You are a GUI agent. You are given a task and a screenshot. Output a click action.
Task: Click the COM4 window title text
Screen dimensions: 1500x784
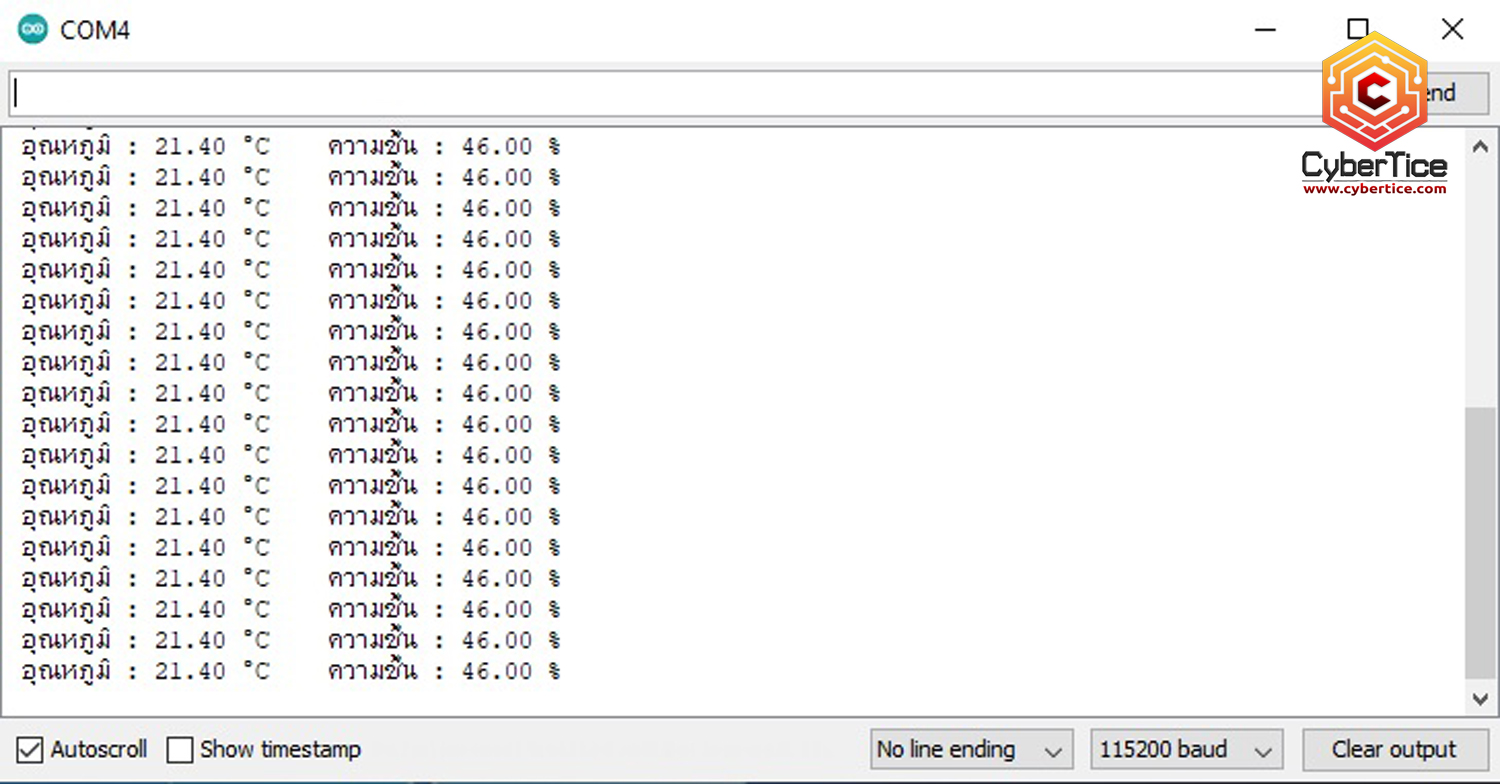tap(95, 31)
